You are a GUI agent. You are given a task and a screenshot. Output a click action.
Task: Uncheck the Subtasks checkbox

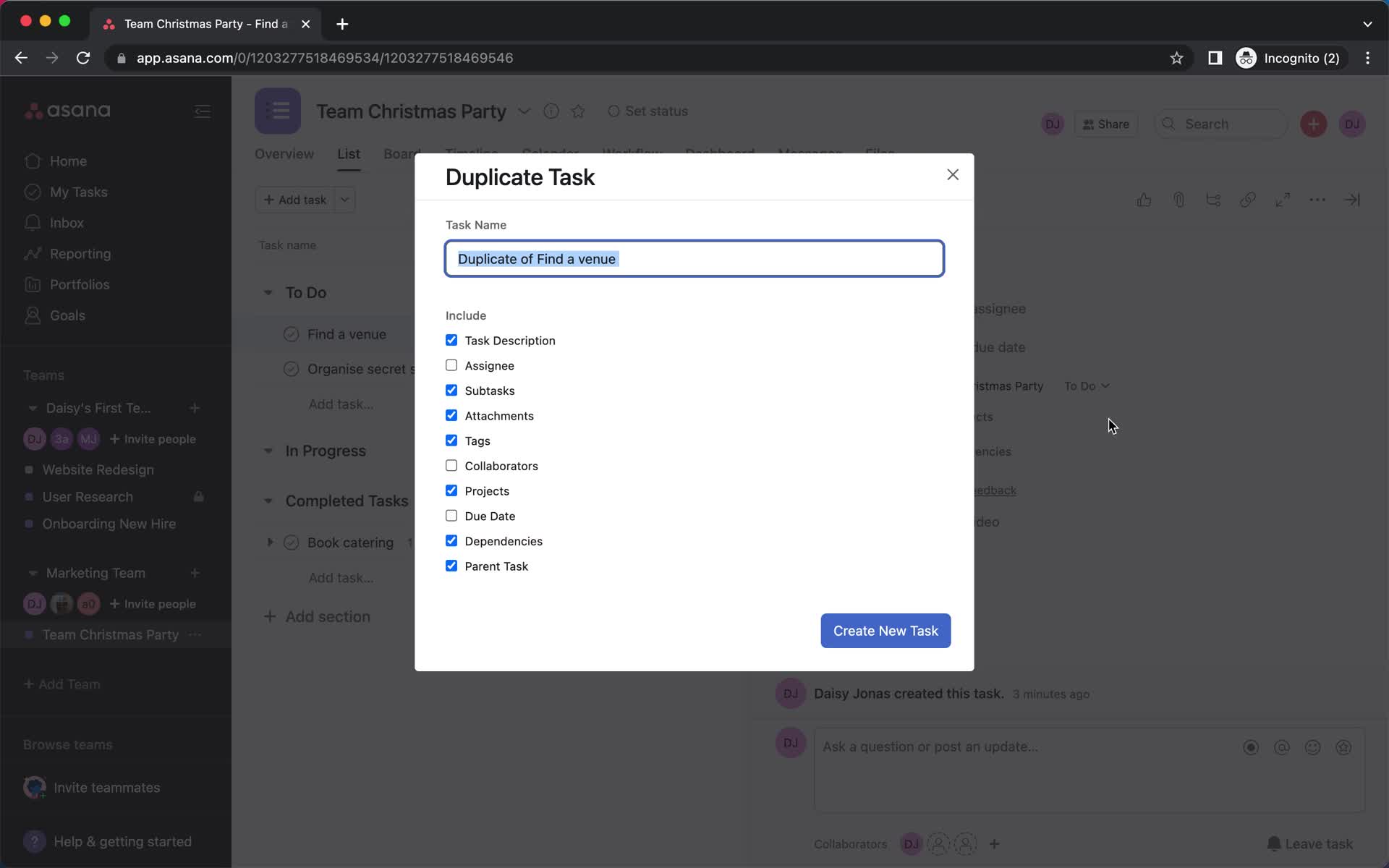pos(451,391)
